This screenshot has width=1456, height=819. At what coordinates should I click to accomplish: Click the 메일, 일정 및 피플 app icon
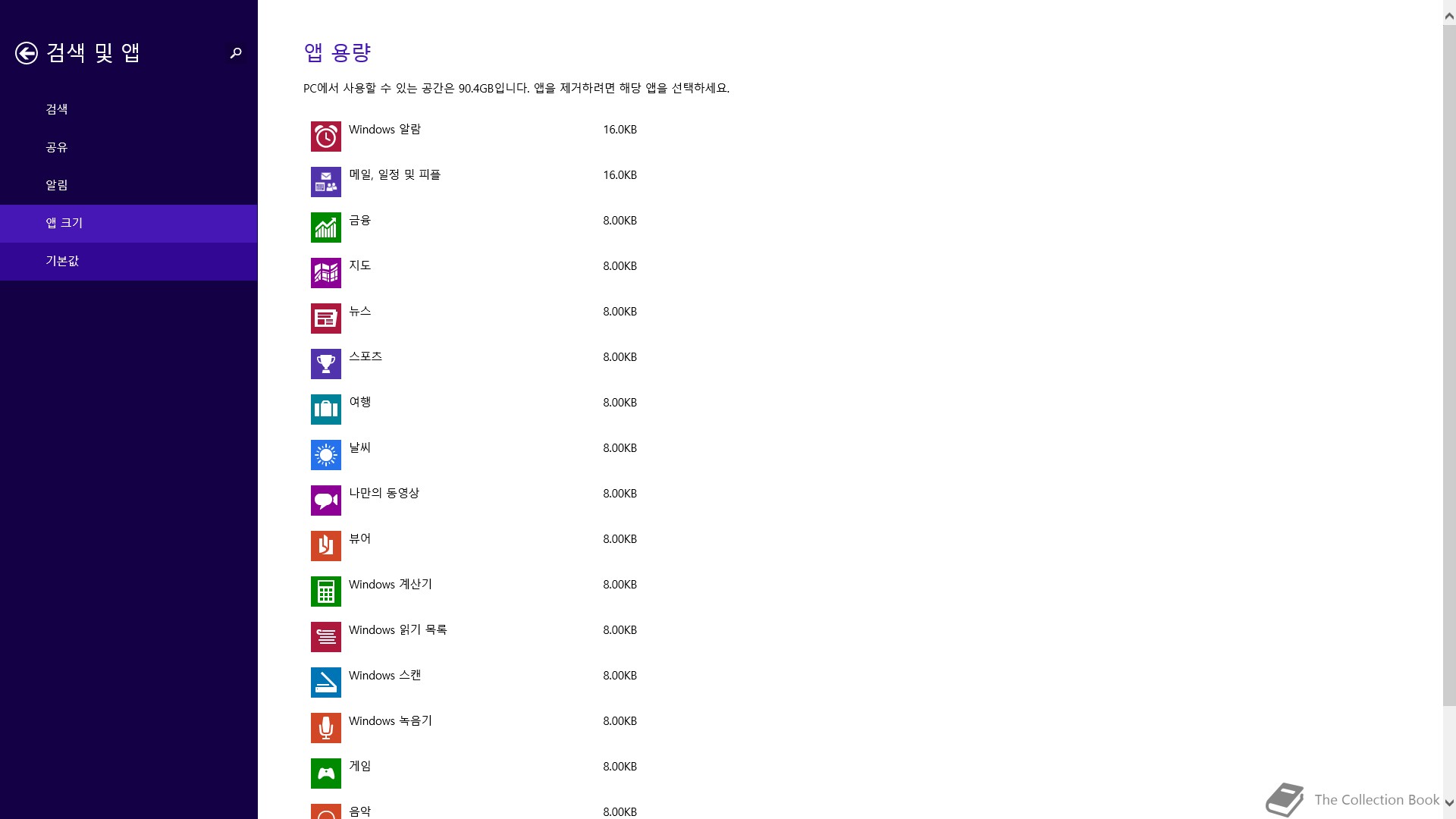coord(326,182)
